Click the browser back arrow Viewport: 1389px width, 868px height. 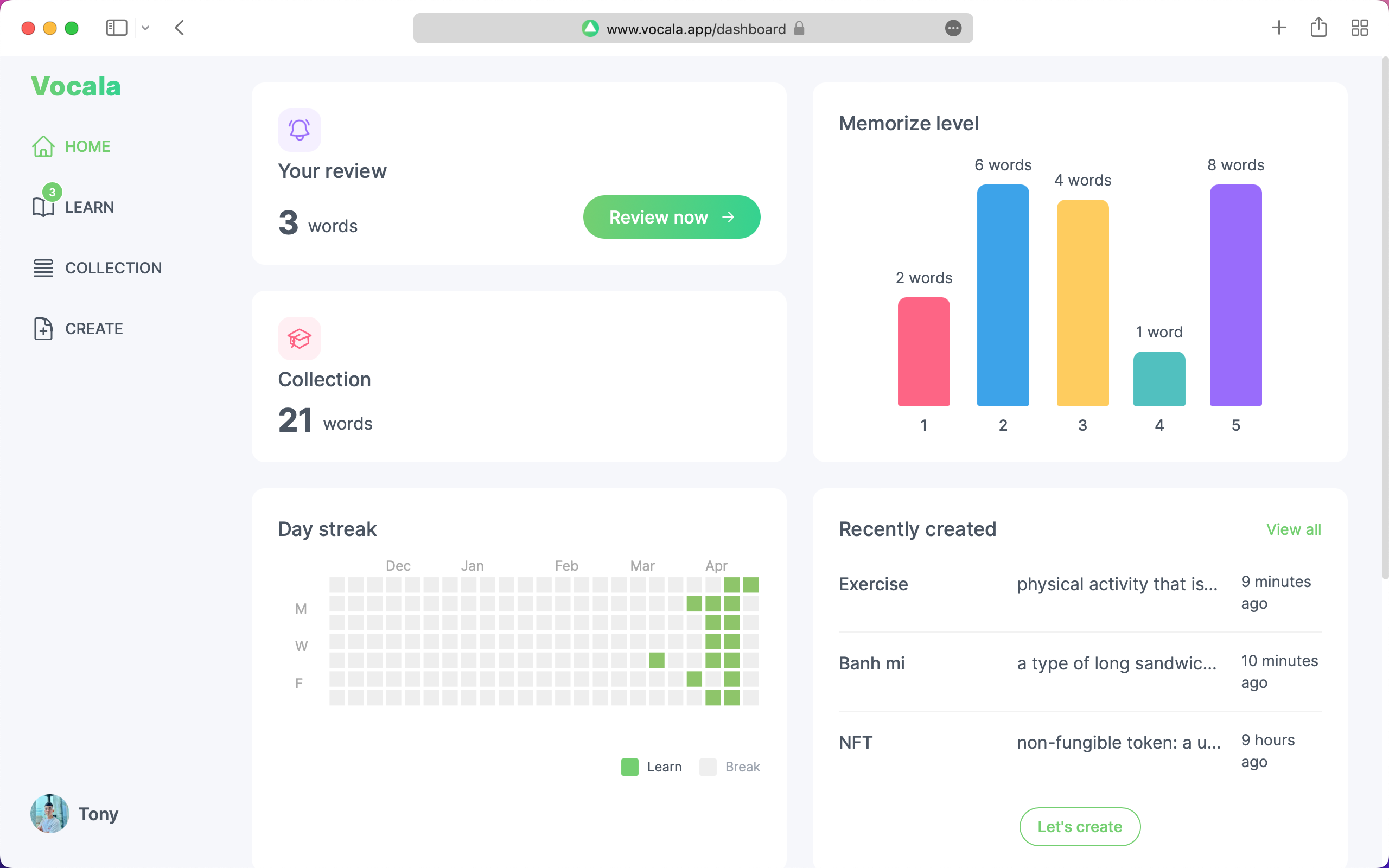(180, 28)
